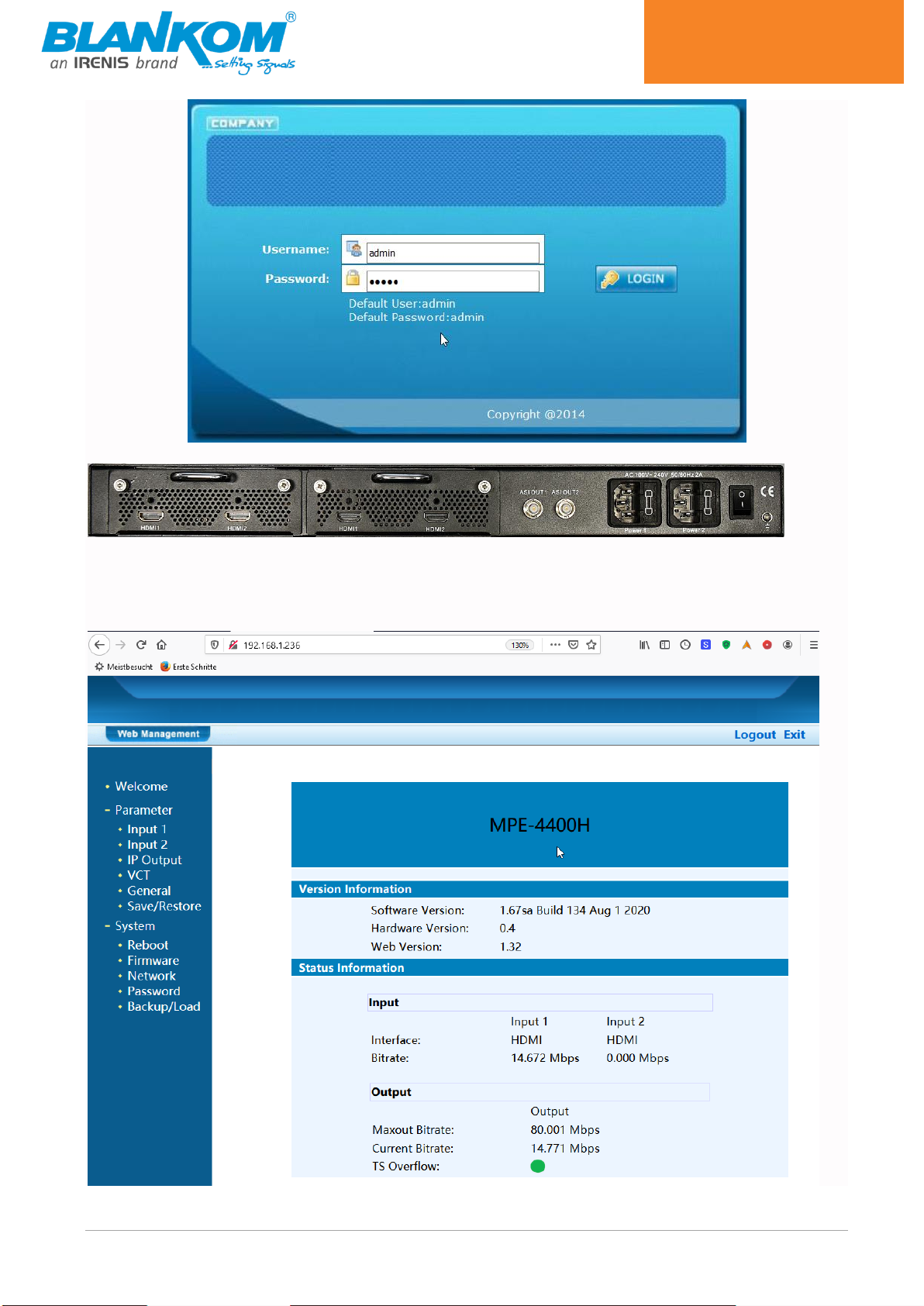Click the BLANKOM logo
Screen dimensions: 924x1306
169,43
